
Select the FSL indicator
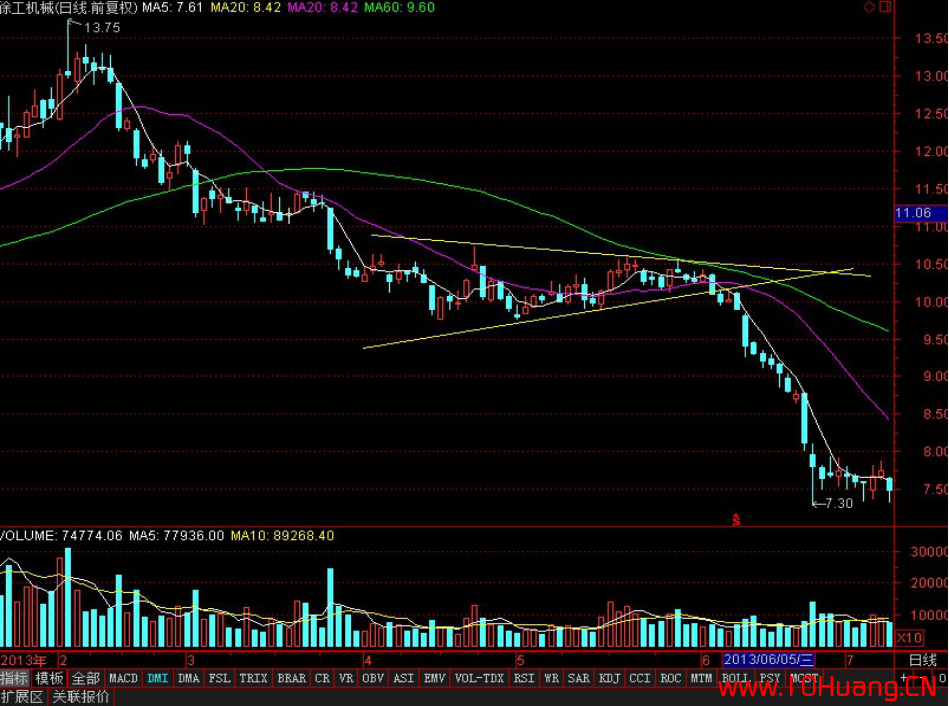[x=220, y=678]
